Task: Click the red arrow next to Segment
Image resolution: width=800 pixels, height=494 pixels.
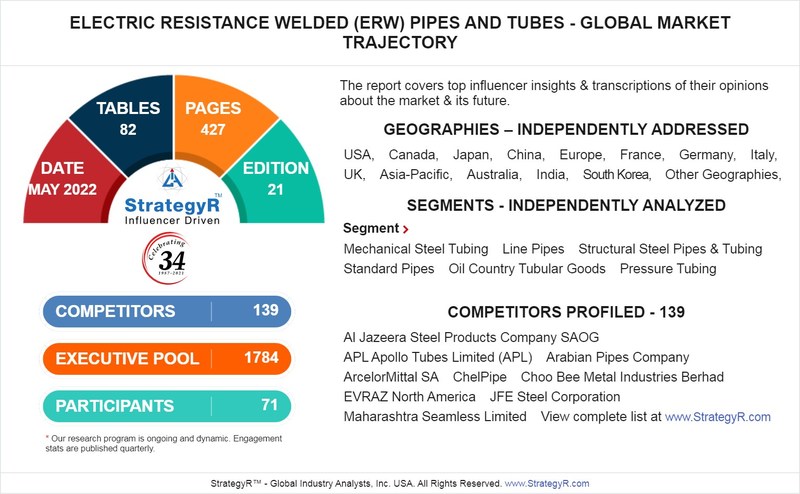Action: click(x=406, y=229)
